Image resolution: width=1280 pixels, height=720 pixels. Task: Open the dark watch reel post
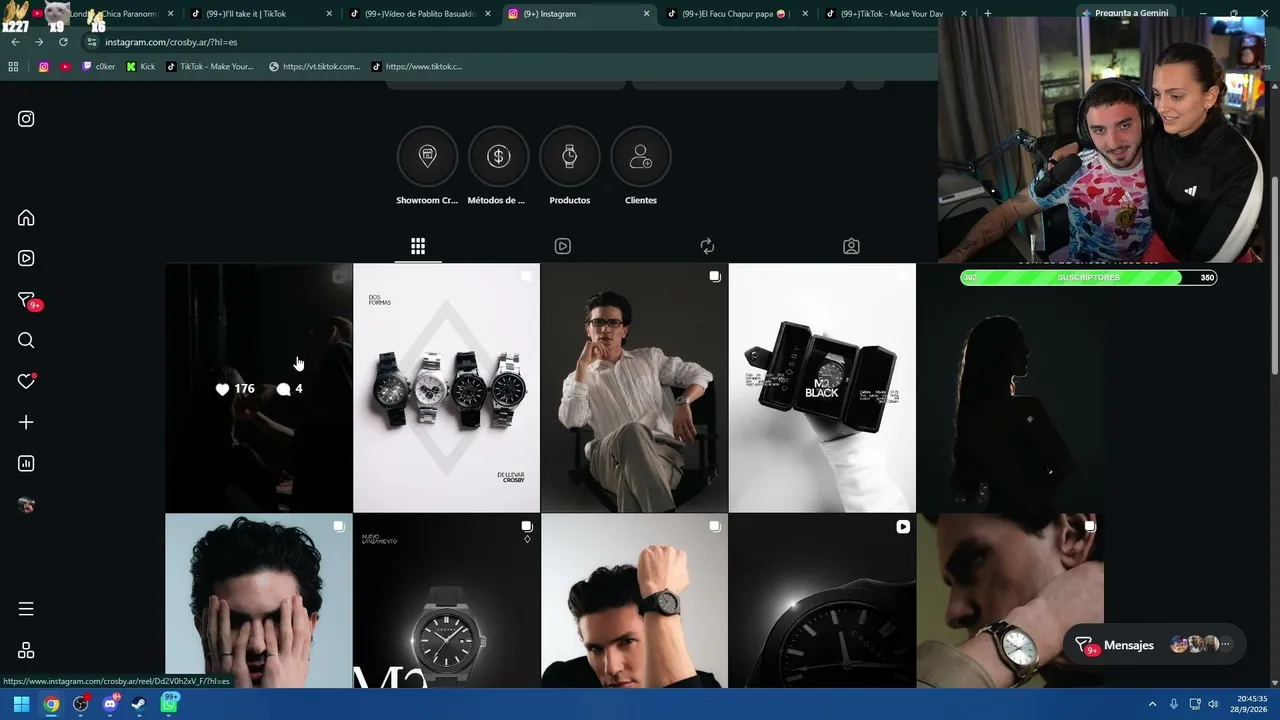click(x=822, y=601)
